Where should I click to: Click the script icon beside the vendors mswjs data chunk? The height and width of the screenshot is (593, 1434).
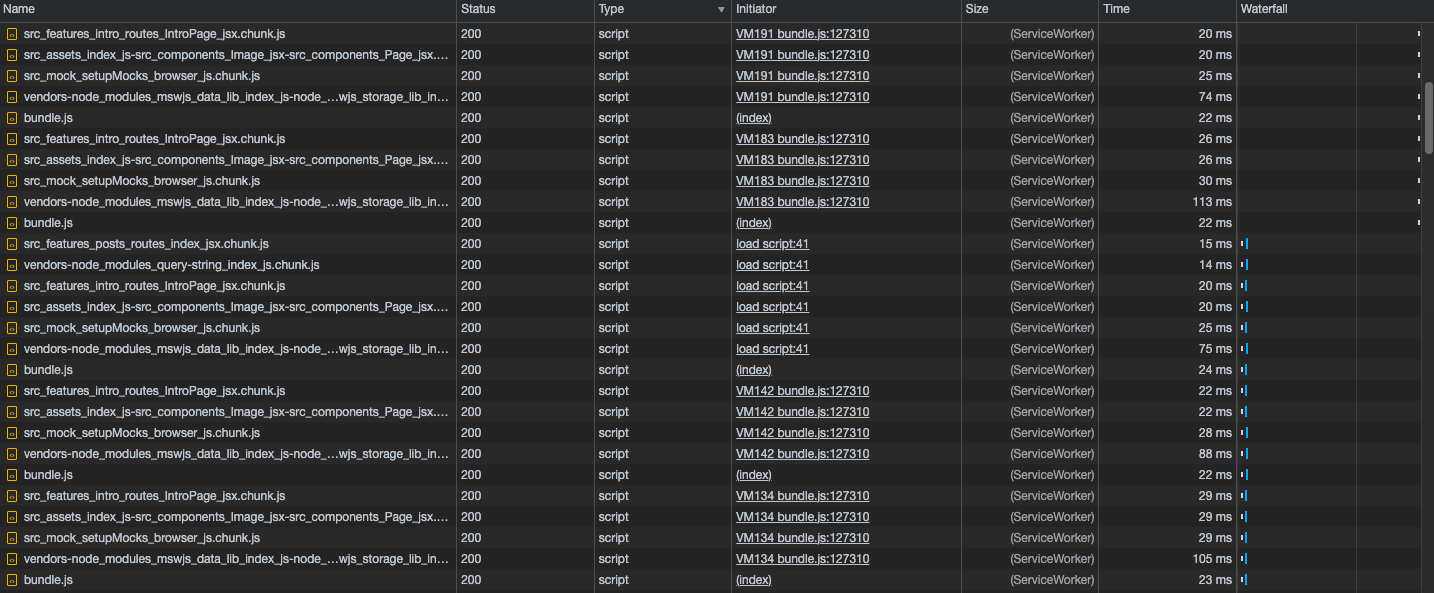click(13, 96)
